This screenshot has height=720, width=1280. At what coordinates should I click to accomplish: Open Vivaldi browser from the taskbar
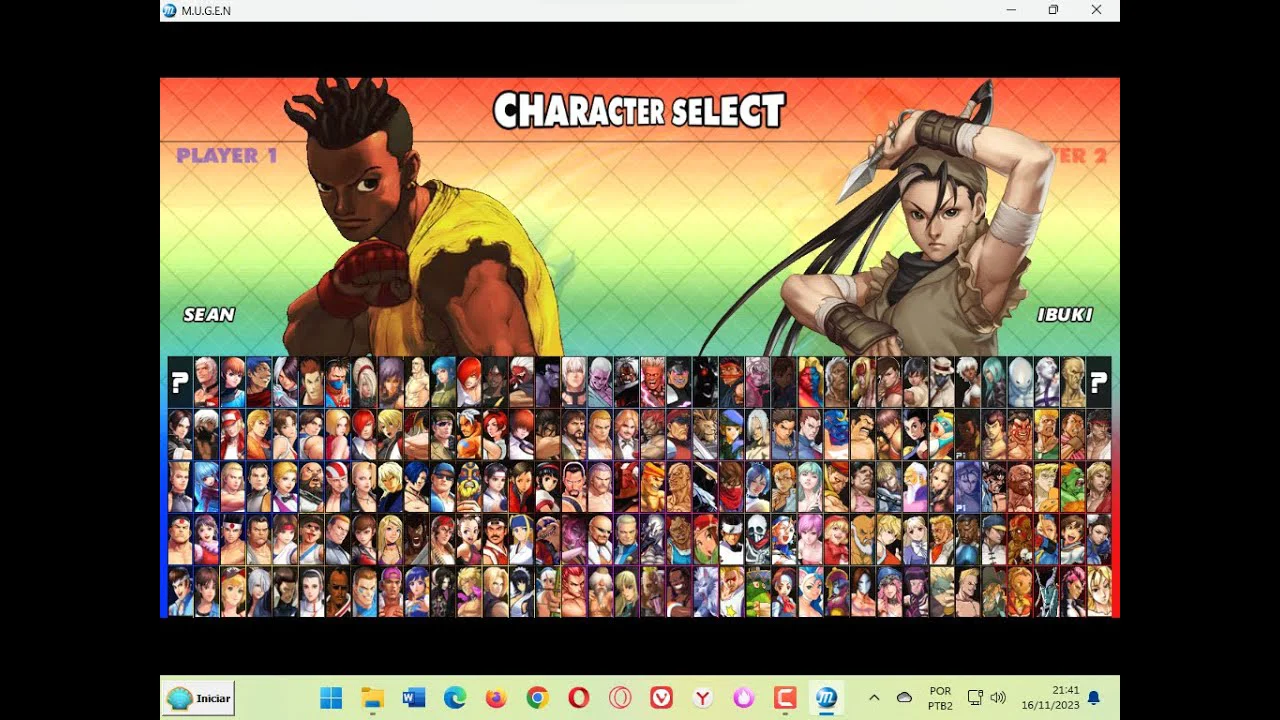(x=661, y=698)
